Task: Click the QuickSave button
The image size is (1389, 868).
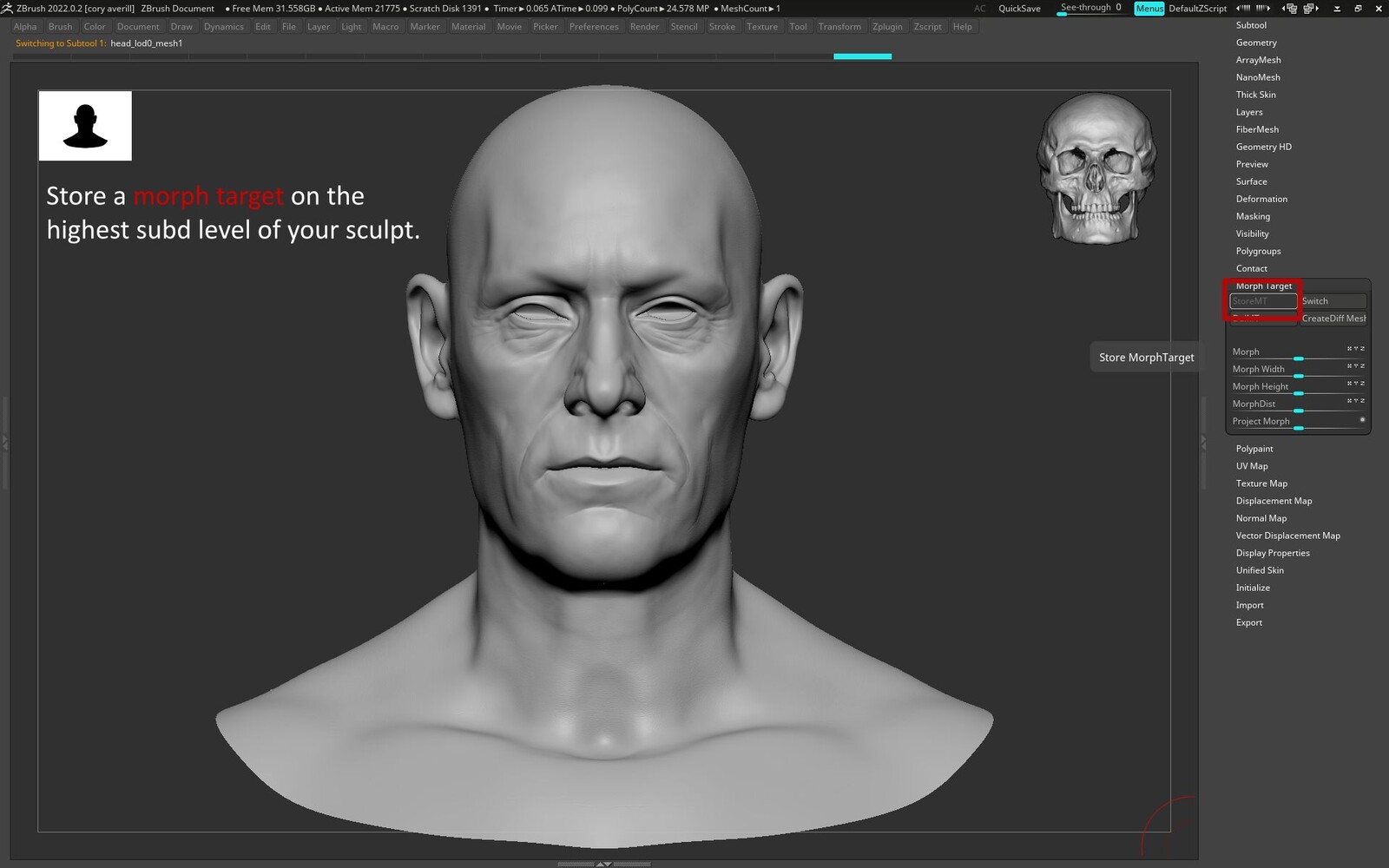Action: [1019, 9]
